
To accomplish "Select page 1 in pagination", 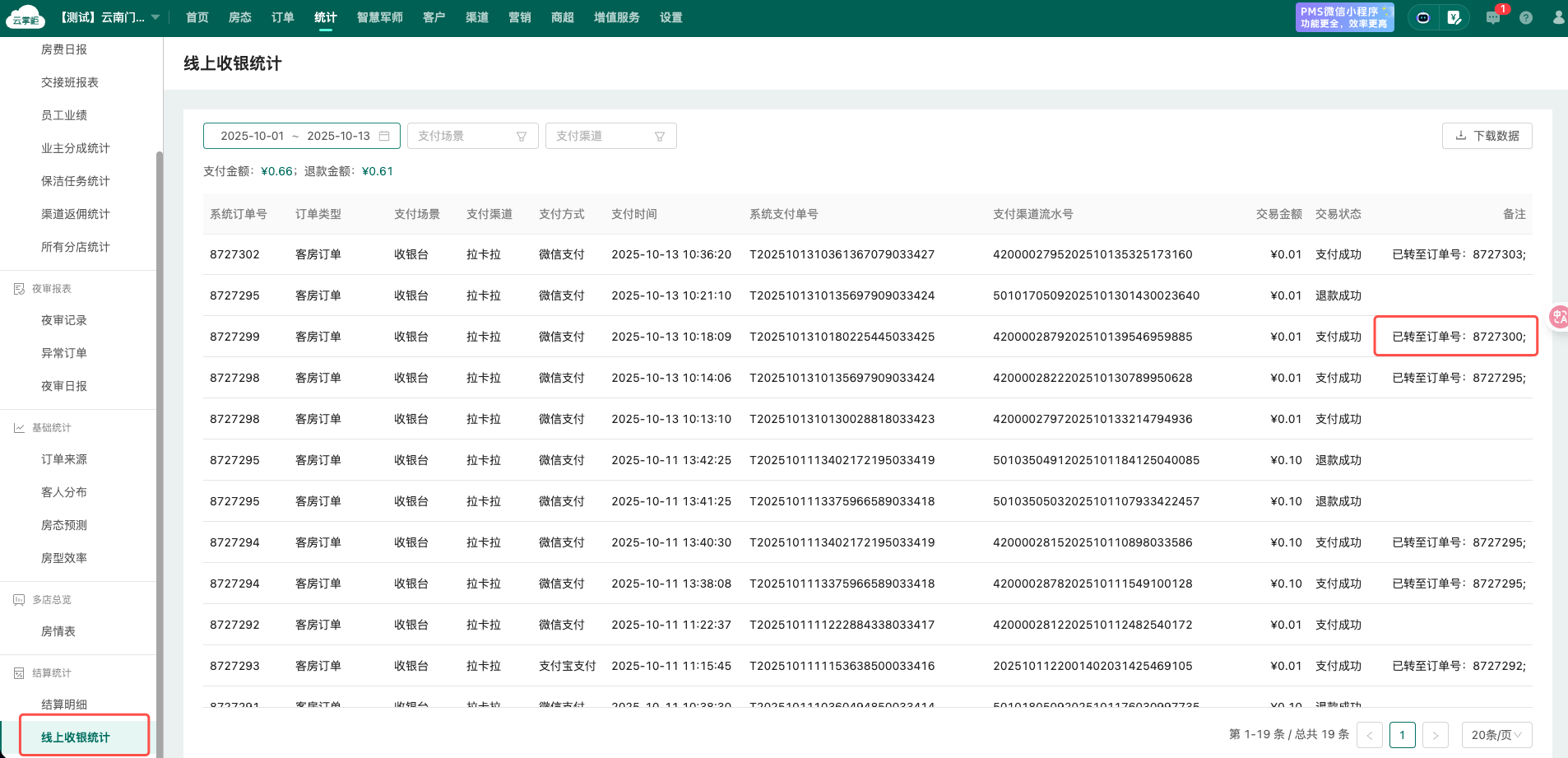I will (1403, 735).
